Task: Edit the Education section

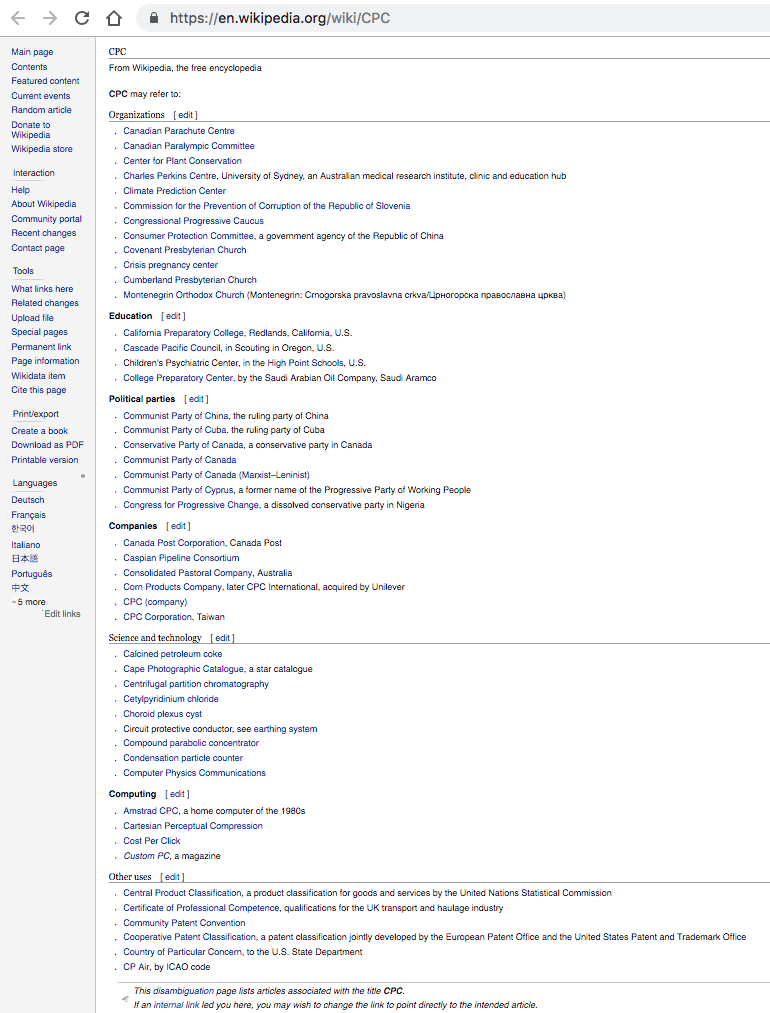Action: pos(173,316)
